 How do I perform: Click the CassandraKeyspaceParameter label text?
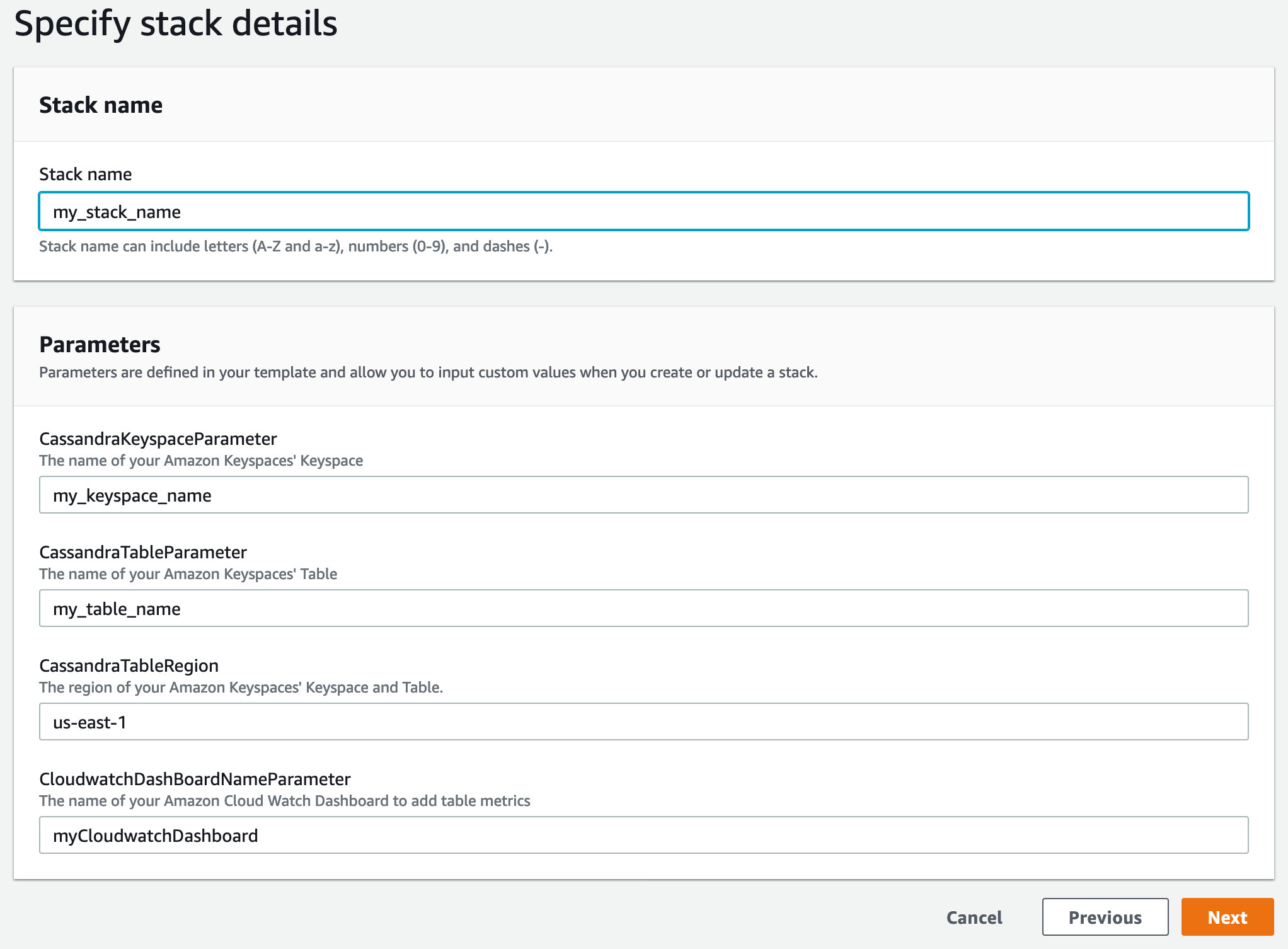click(158, 439)
